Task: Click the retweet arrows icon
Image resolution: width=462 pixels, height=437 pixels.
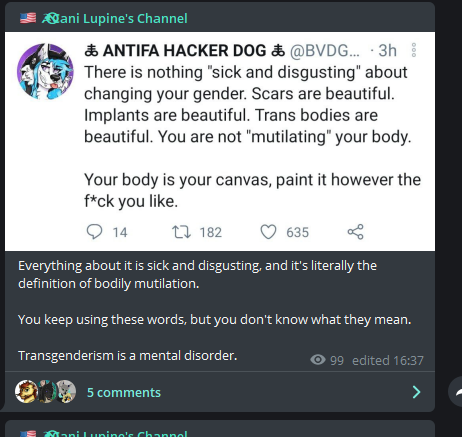Action: 181,232
